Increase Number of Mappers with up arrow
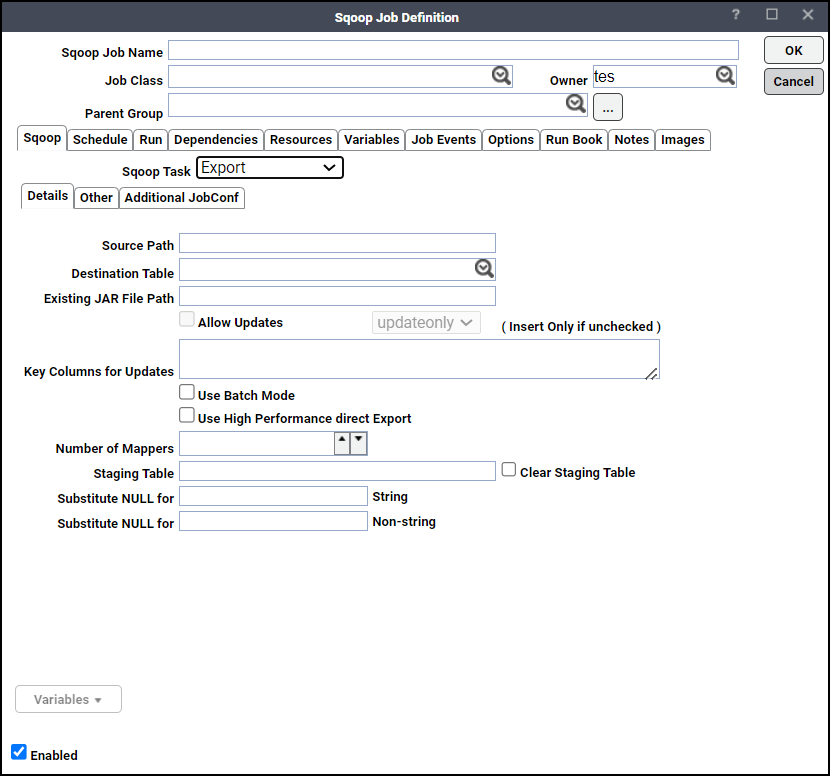This screenshot has height=776, width=830. click(x=342, y=443)
